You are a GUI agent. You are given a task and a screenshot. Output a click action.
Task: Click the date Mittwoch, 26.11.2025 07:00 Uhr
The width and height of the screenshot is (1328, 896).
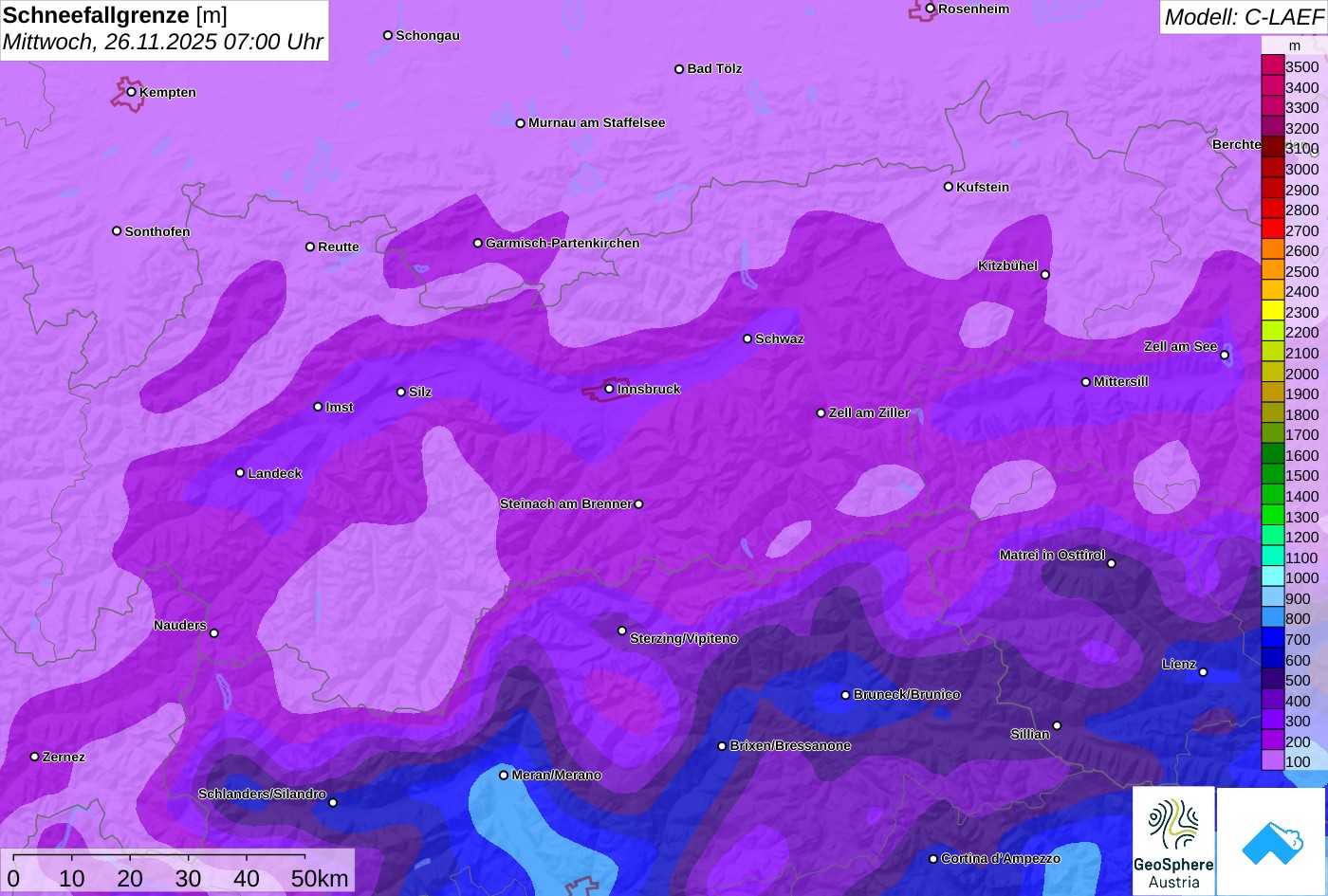click(163, 43)
